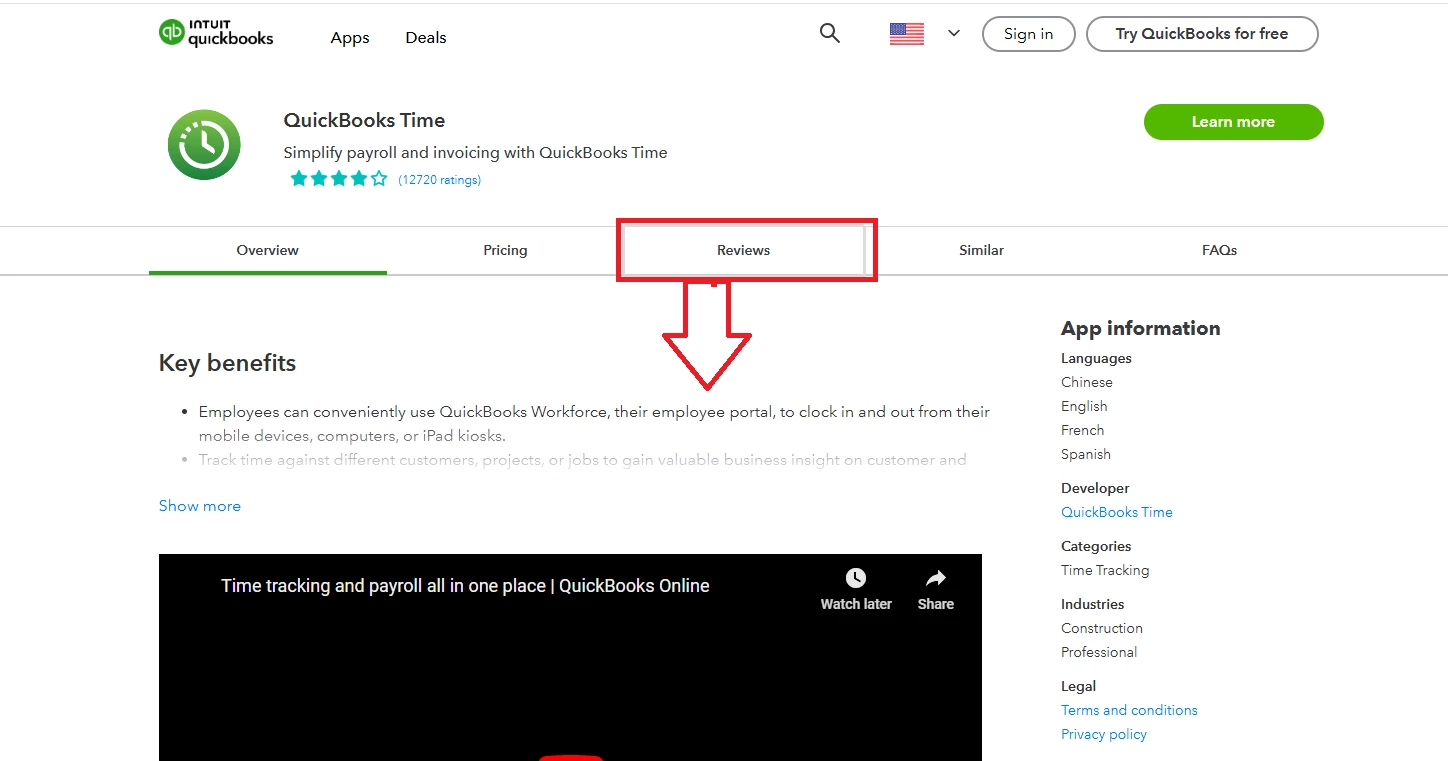Open the Terms and conditions link
The width and height of the screenshot is (1448, 761).
coord(1129,710)
